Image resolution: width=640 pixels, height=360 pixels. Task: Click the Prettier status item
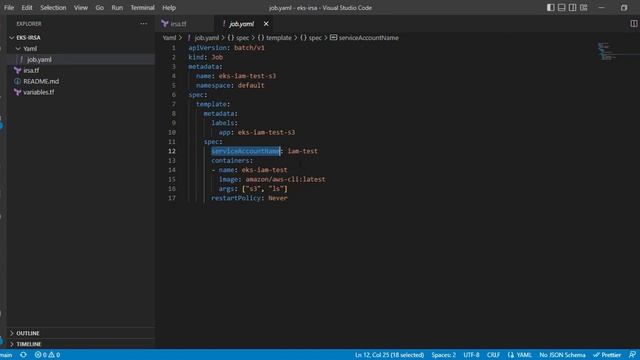pyautogui.click(x=607, y=355)
